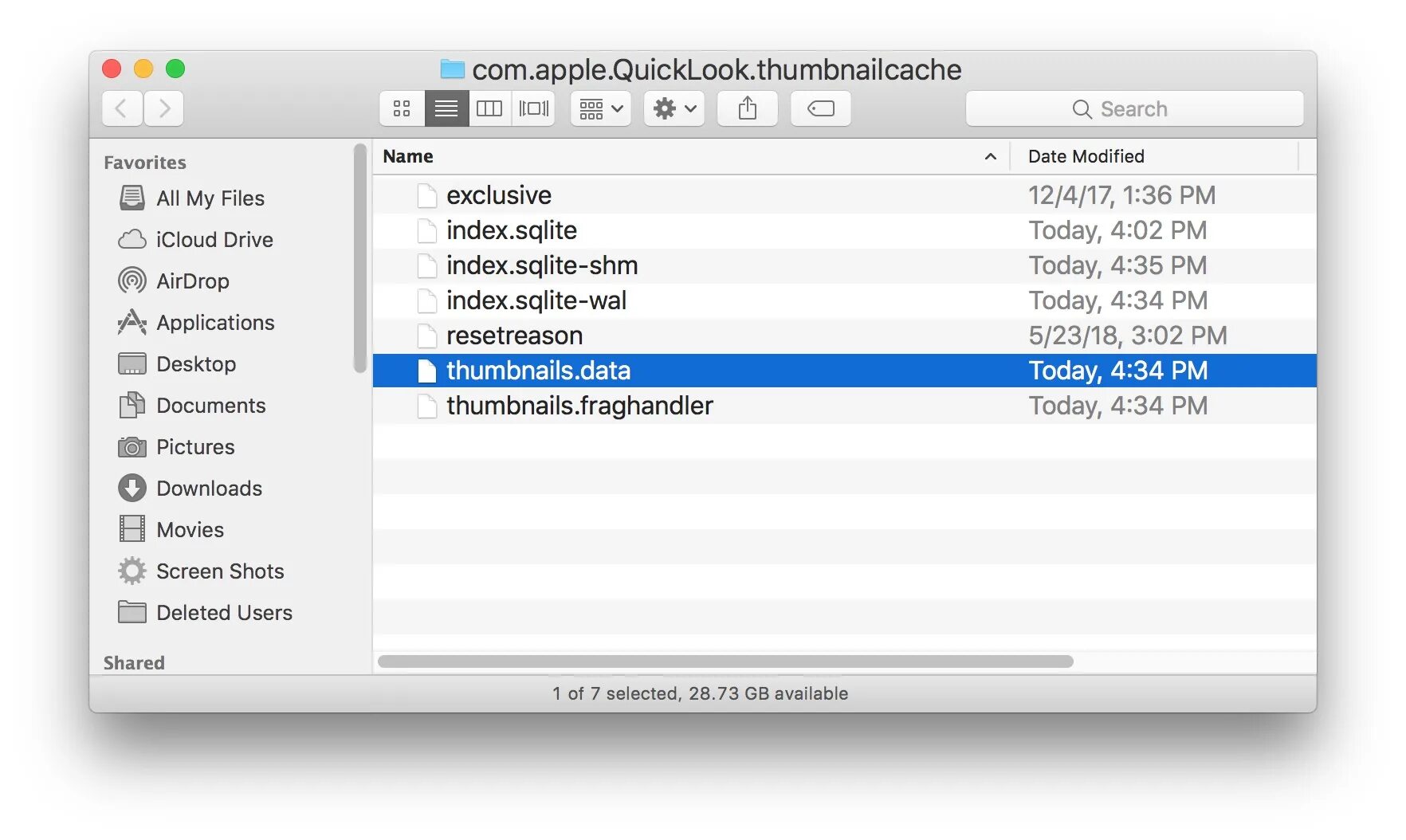The height and width of the screenshot is (840, 1406).
Task: Select the resetreason file
Action: (845, 336)
